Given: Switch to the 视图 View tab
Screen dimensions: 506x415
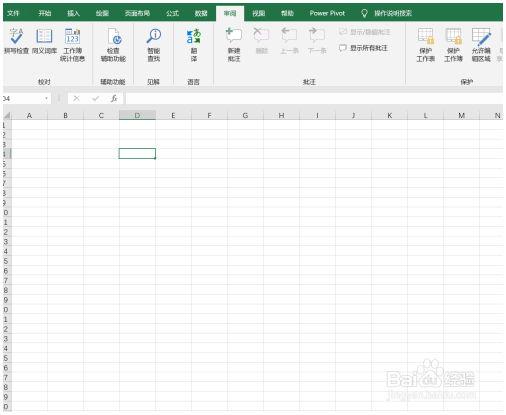Looking at the screenshot, I should [x=259, y=13].
